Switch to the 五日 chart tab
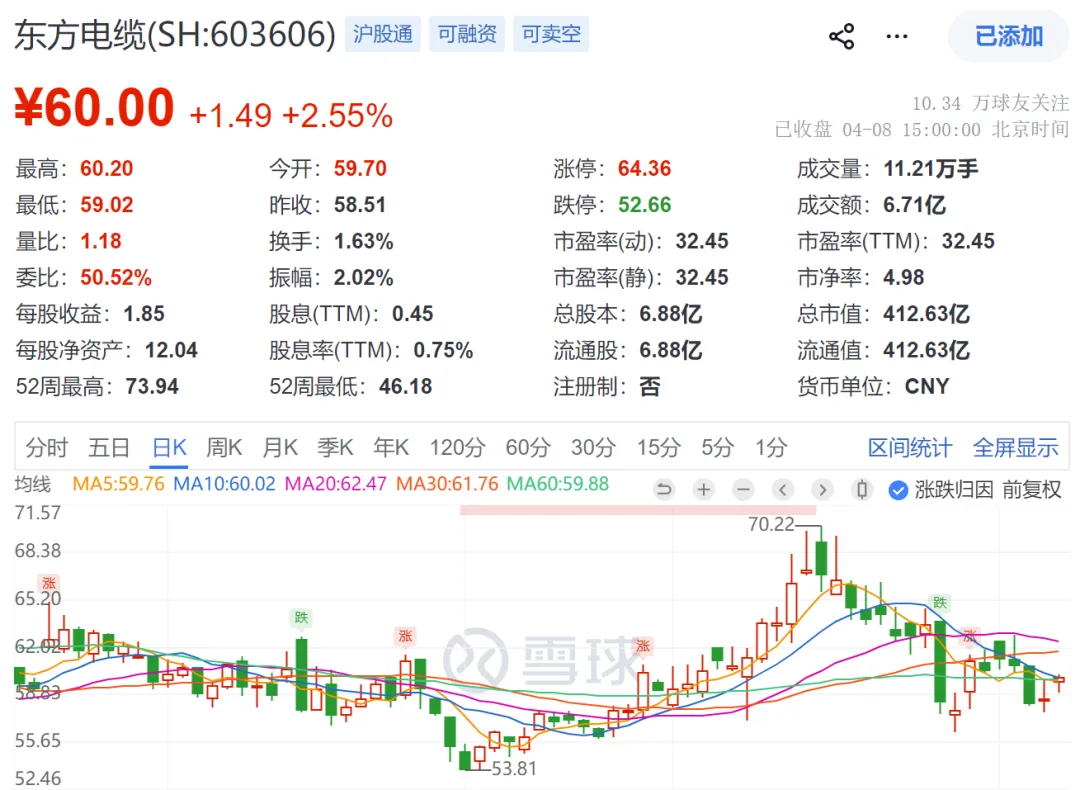1080x790 pixels. coord(109,448)
